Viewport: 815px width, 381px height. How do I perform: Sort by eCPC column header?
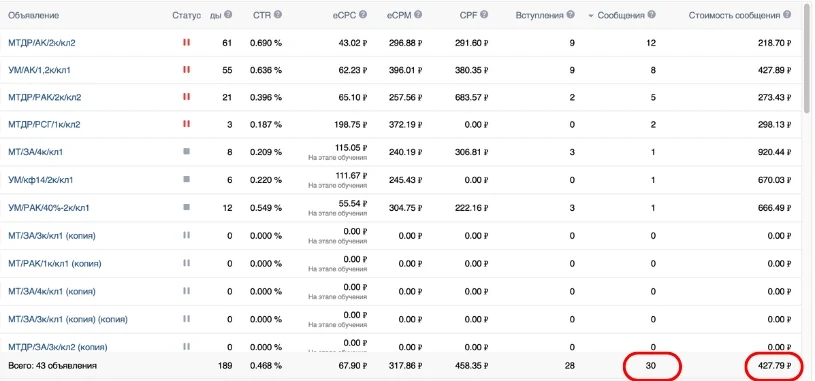[x=345, y=15]
